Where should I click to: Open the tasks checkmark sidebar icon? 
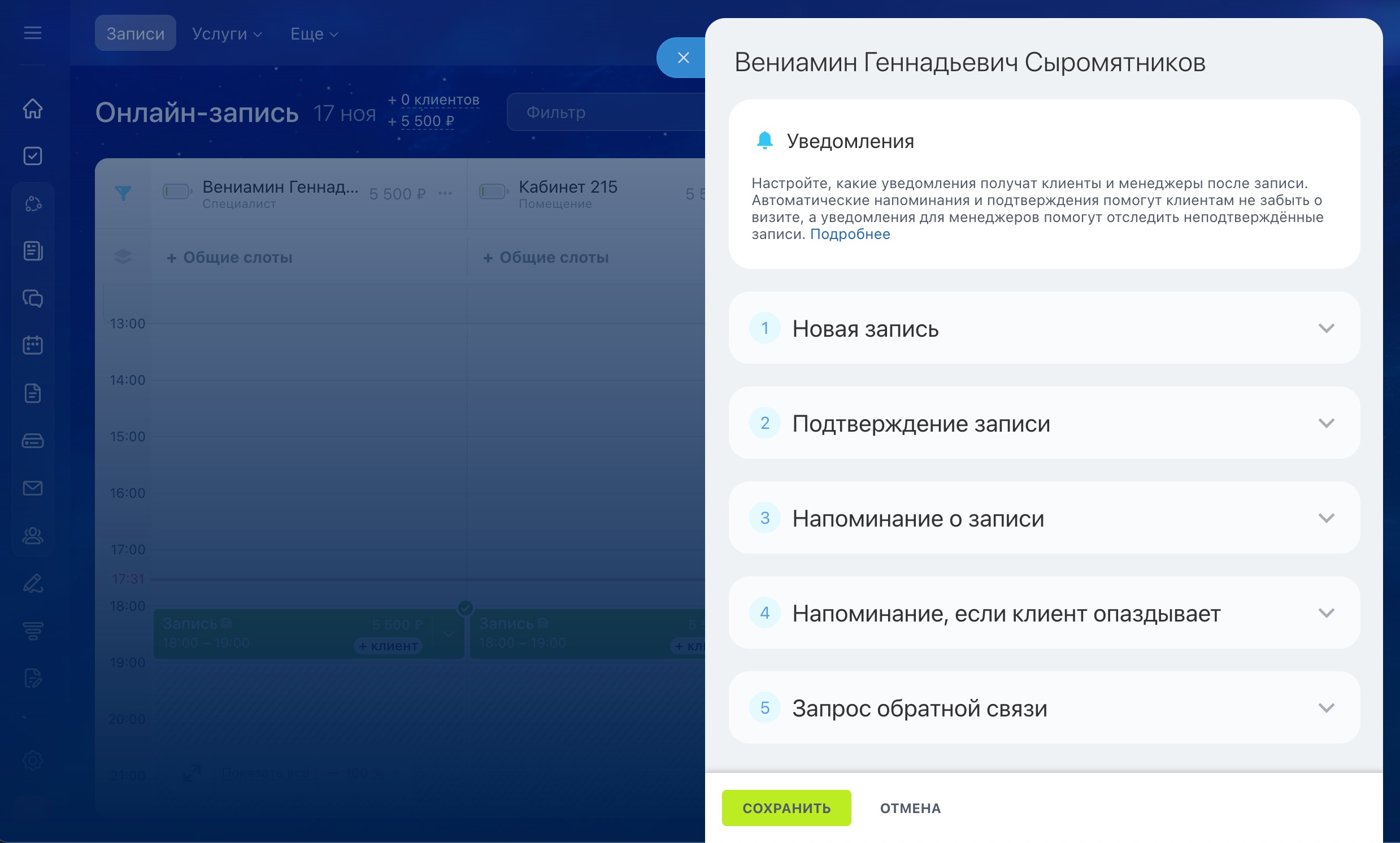(x=32, y=155)
